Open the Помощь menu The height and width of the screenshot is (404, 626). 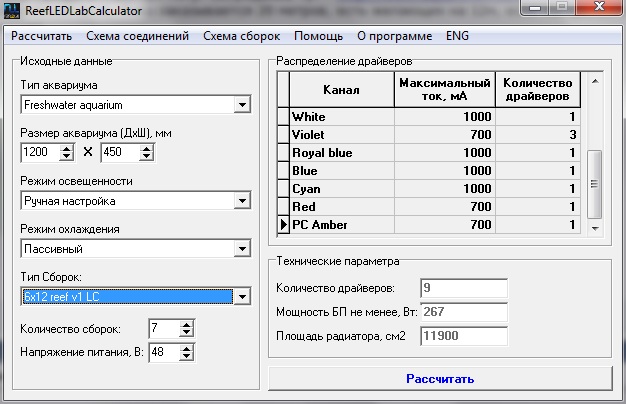(x=318, y=36)
